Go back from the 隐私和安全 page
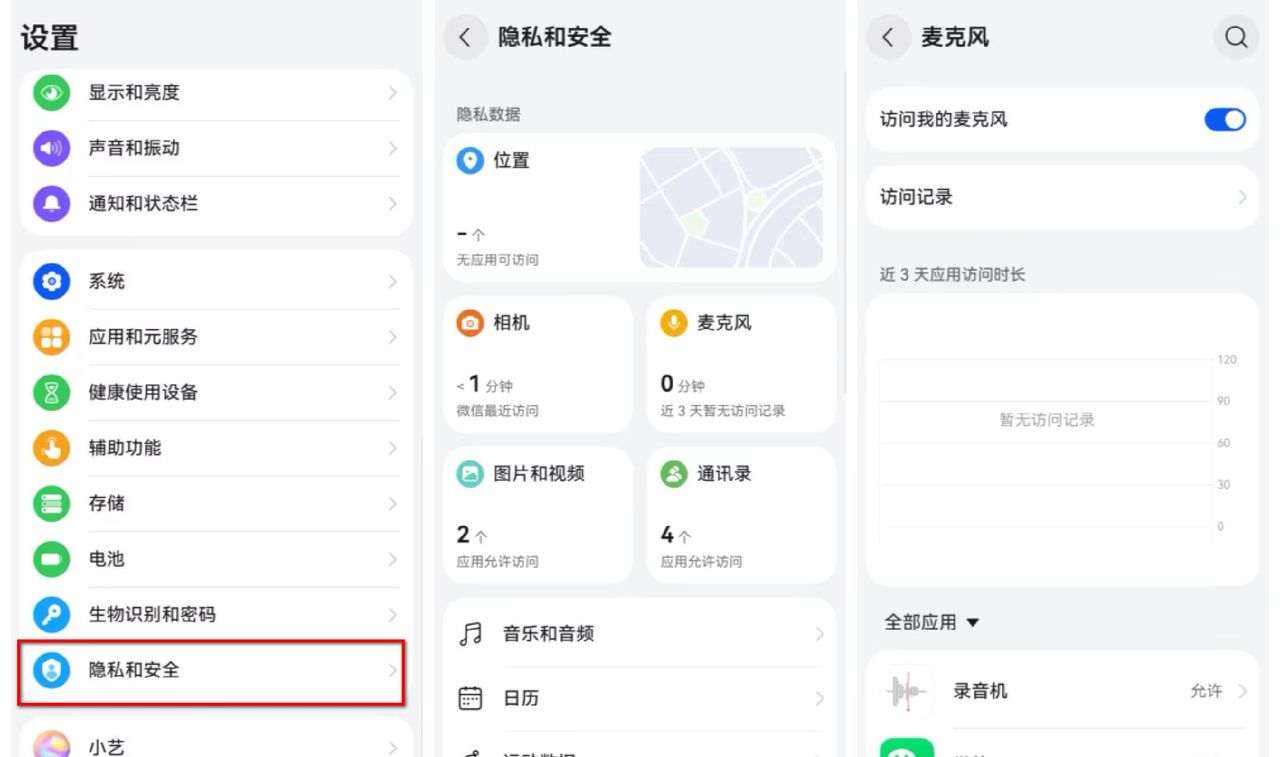This screenshot has width=1280, height=757. 464,37
